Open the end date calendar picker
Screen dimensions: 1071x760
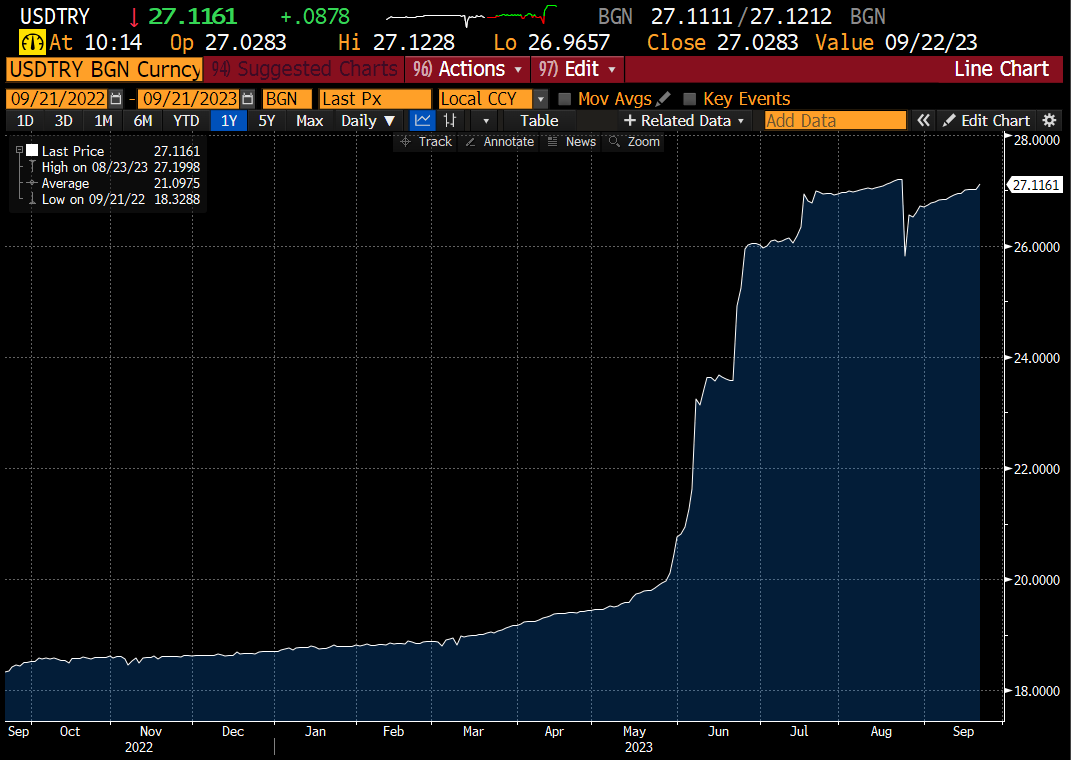(248, 99)
